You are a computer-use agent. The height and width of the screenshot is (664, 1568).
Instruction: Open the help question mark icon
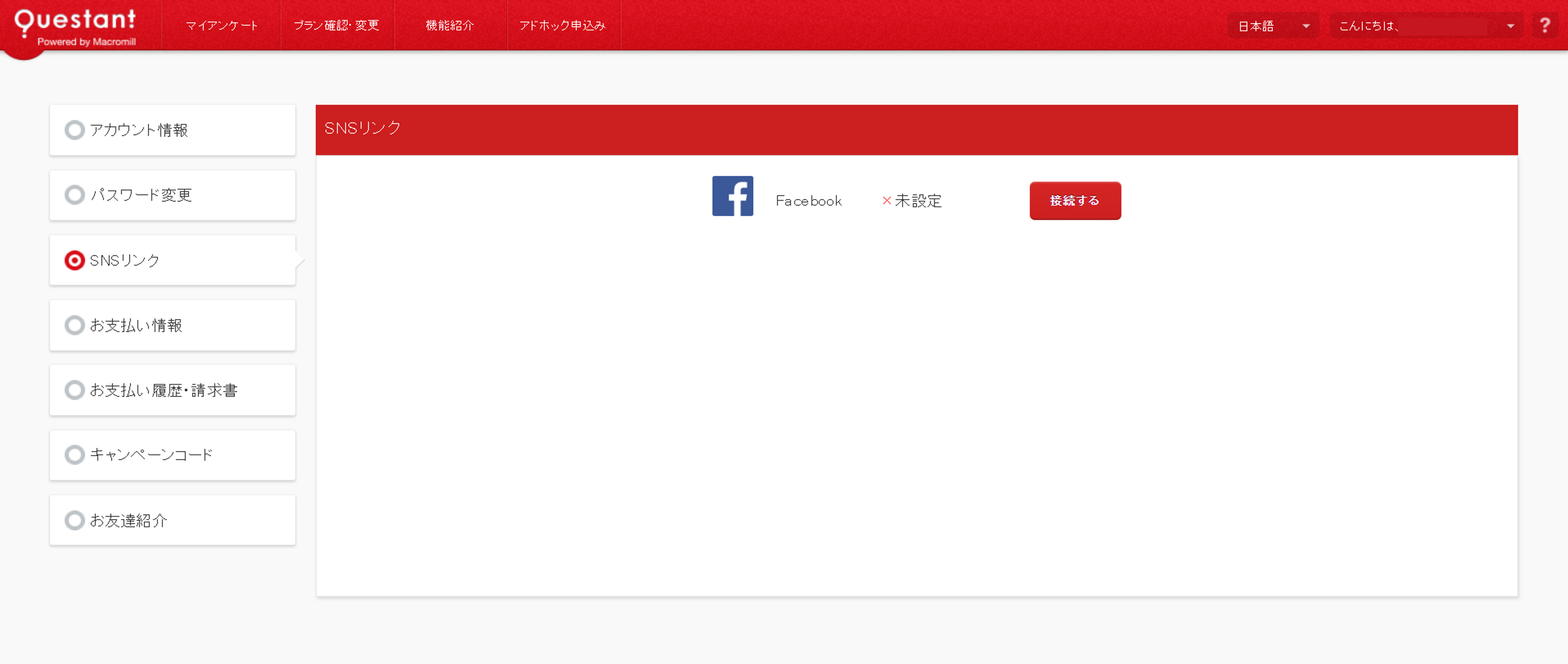[1544, 26]
